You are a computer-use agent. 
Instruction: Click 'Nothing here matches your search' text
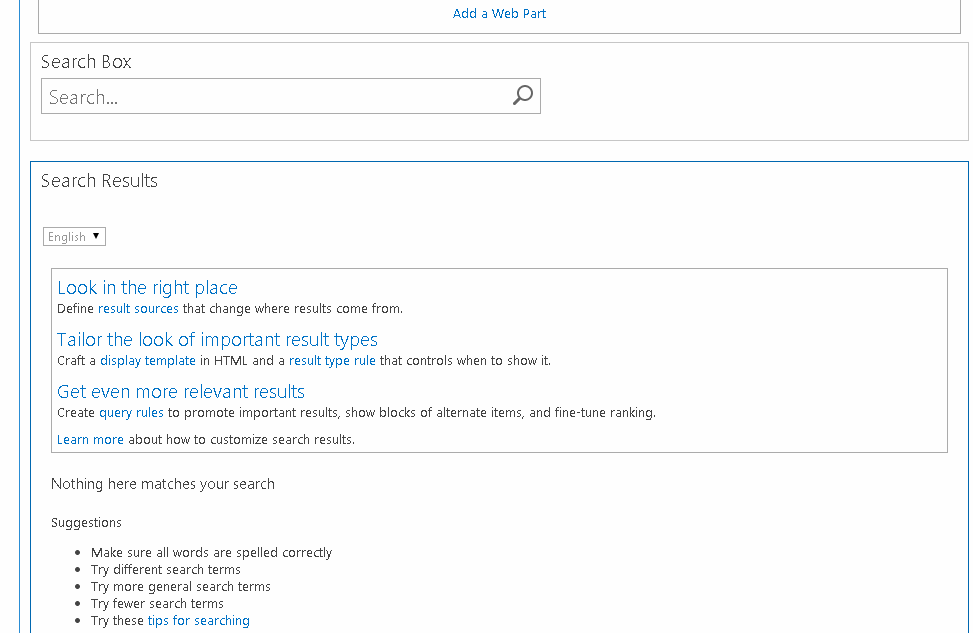pyautogui.click(x=163, y=484)
